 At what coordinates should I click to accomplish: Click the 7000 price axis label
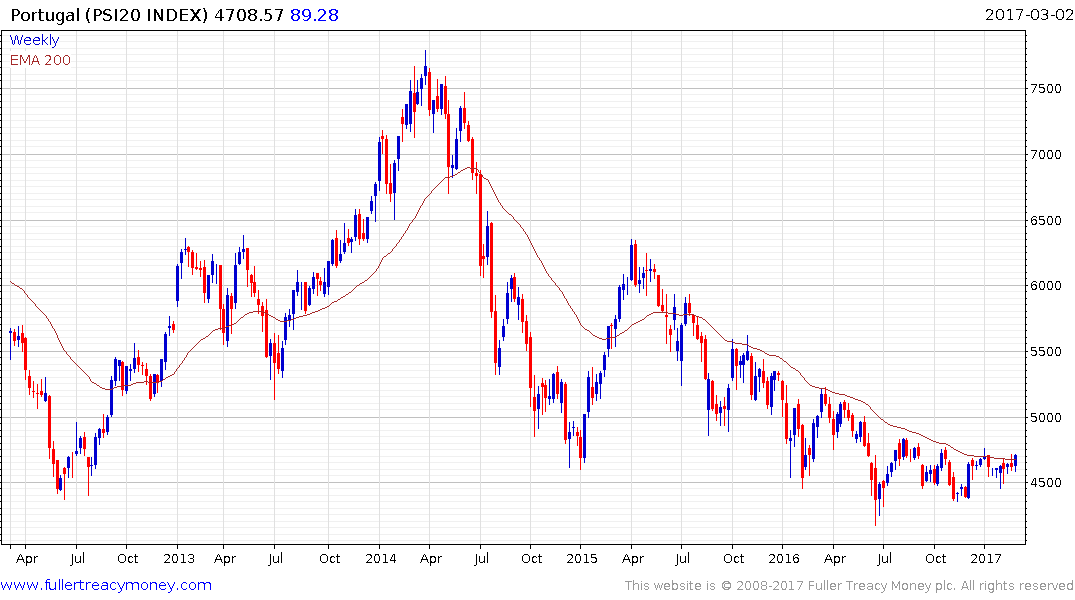tap(1046, 155)
